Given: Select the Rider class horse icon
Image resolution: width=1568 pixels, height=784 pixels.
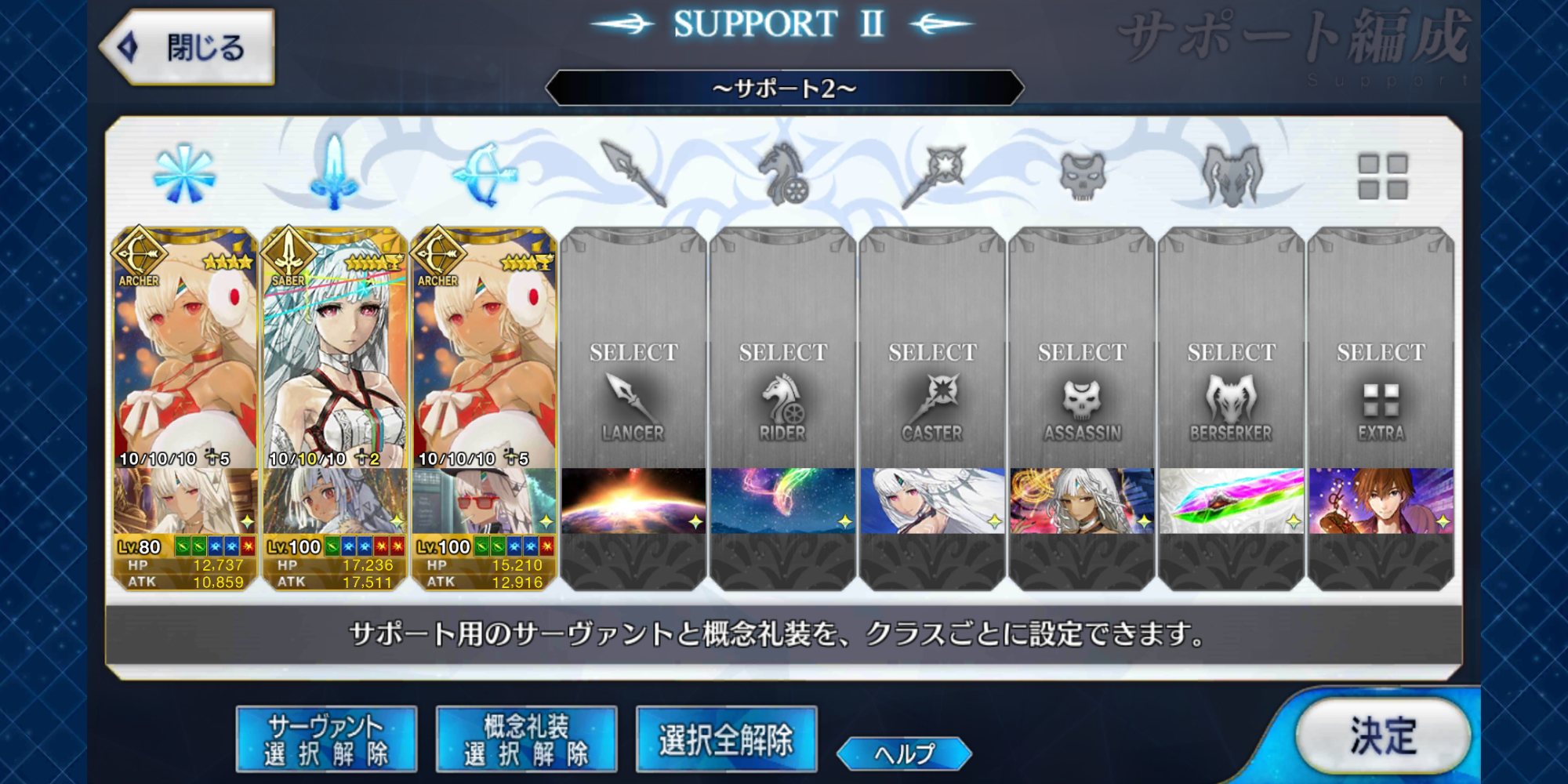Looking at the screenshot, I should point(782,174).
